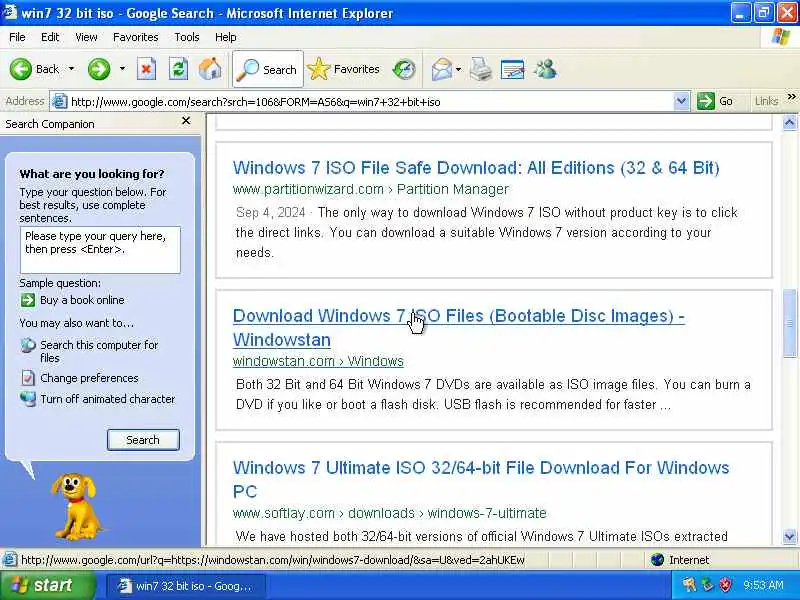Viewport: 800px width, 600px height.
Task: Click the Windows flag logo throbber
Action: (781, 37)
